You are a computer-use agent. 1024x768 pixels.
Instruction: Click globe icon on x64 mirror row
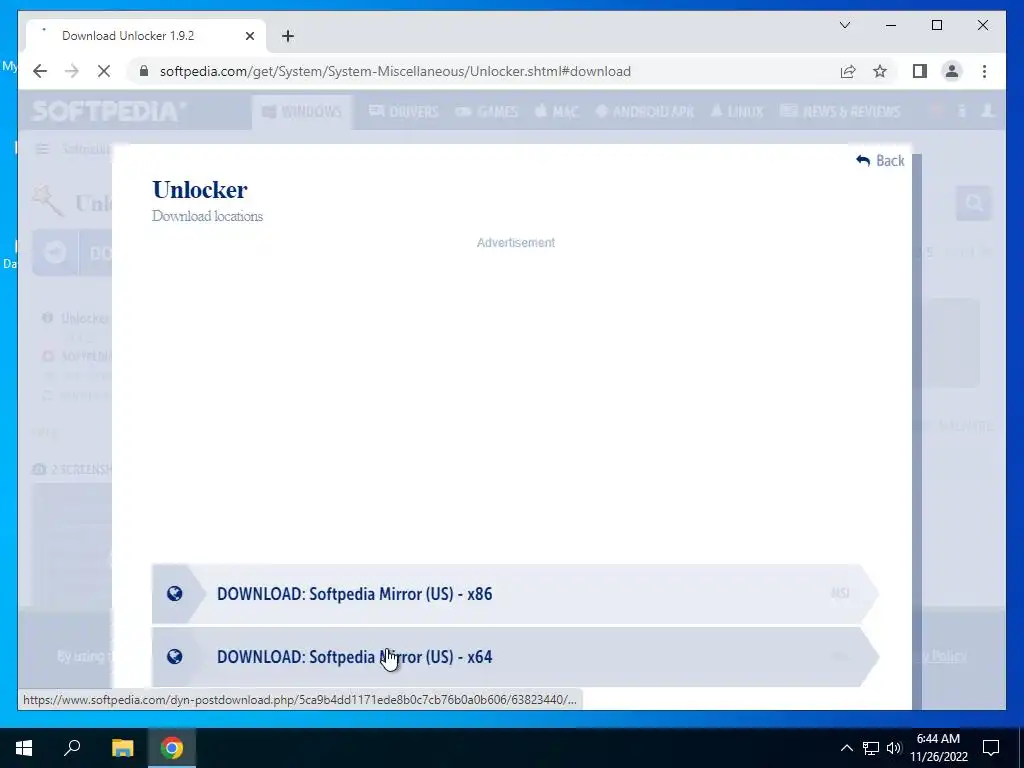pos(174,657)
